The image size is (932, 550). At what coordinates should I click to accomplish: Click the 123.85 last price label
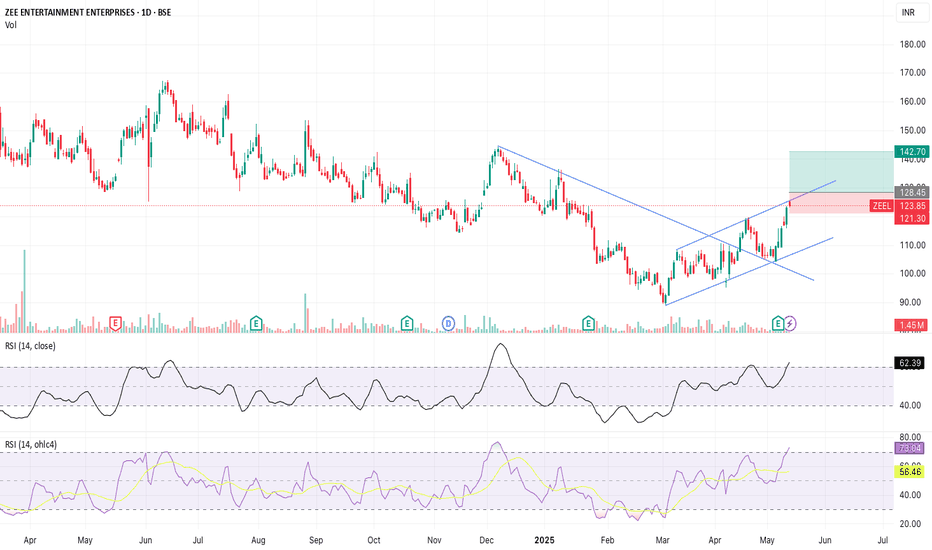911,206
